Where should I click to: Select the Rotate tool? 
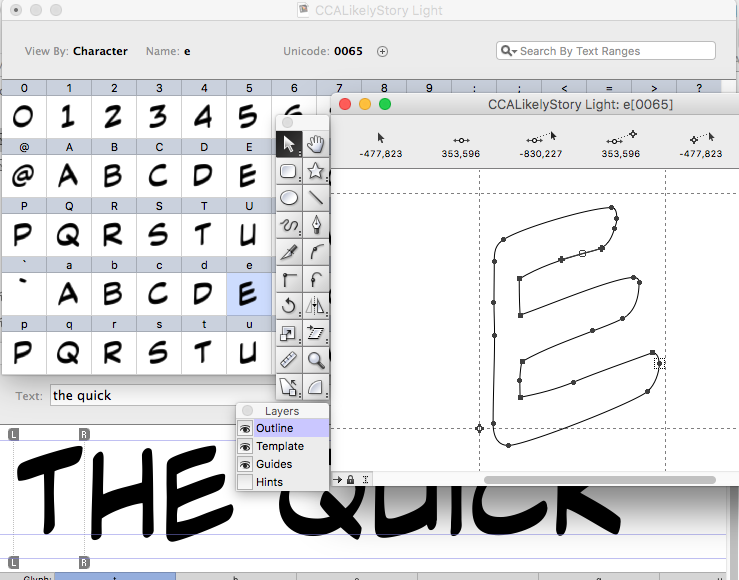pyautogui.click(x=289, y=306)
